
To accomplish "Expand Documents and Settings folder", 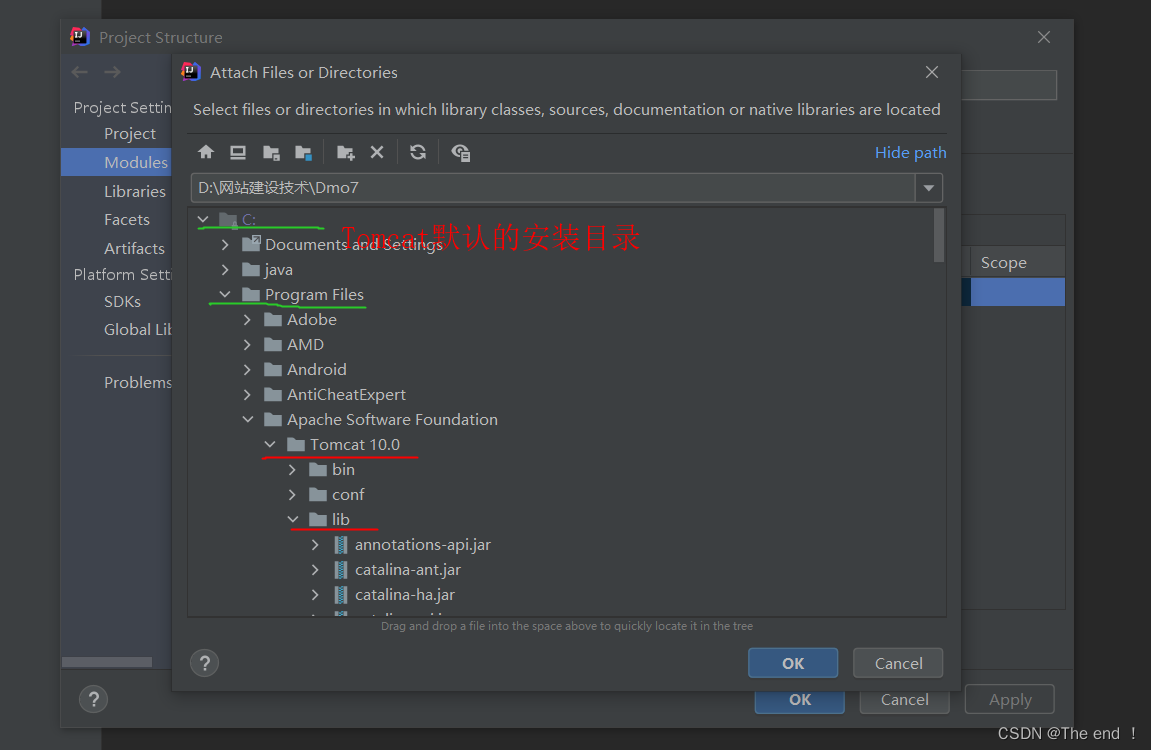I will coord(225,244).
